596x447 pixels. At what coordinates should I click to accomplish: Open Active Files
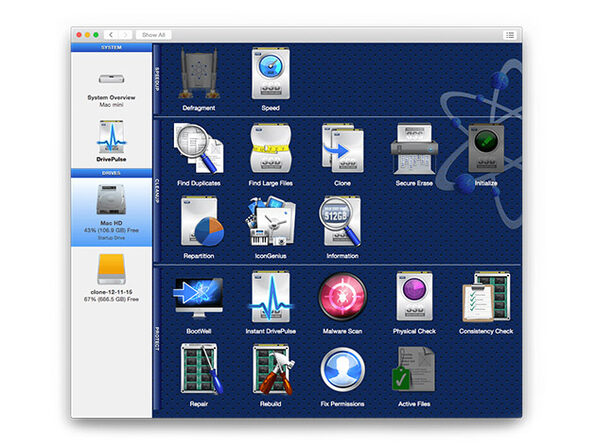414,375
